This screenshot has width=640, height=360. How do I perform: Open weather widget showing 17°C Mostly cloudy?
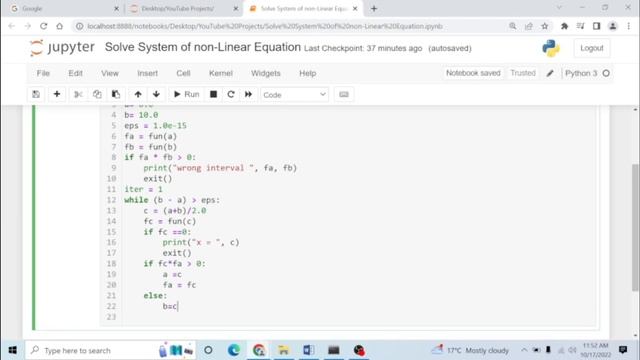point(470,350)
